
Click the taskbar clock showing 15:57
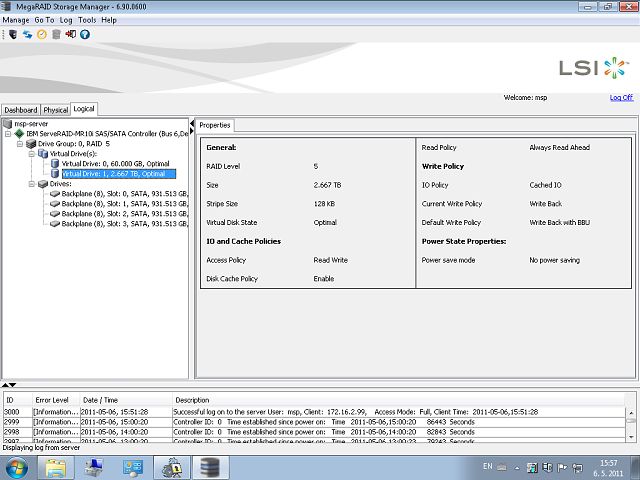[608, 468]
